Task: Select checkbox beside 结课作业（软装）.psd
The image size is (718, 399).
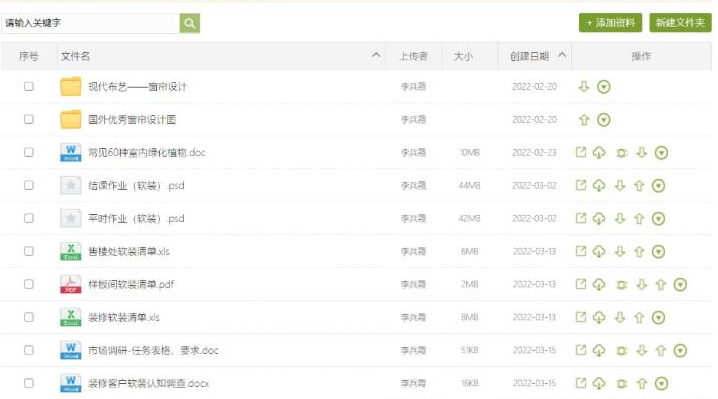Action: [29, 185]
